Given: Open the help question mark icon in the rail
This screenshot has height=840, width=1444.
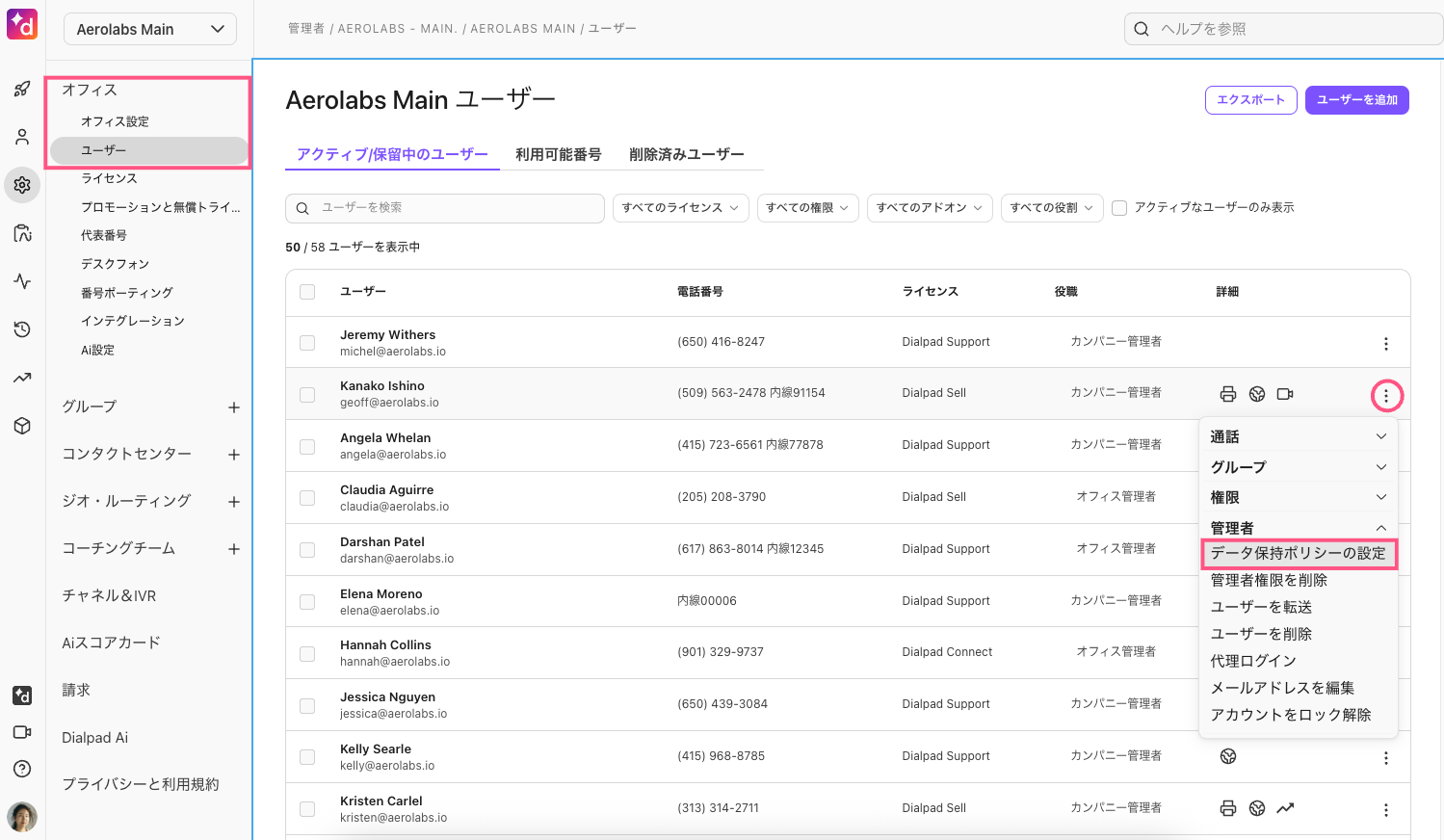Looking at the screenshot, I should [22, 769].
